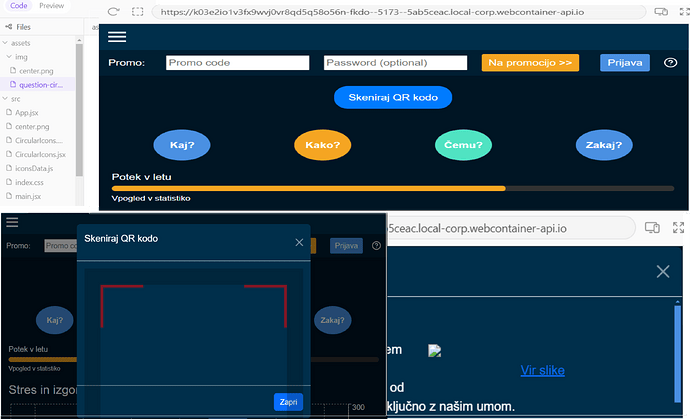Image resolution: width=690 pixels, height=419 pixels.
Task: Reload the preview with the refresh icon
Action: coord(114,12)
